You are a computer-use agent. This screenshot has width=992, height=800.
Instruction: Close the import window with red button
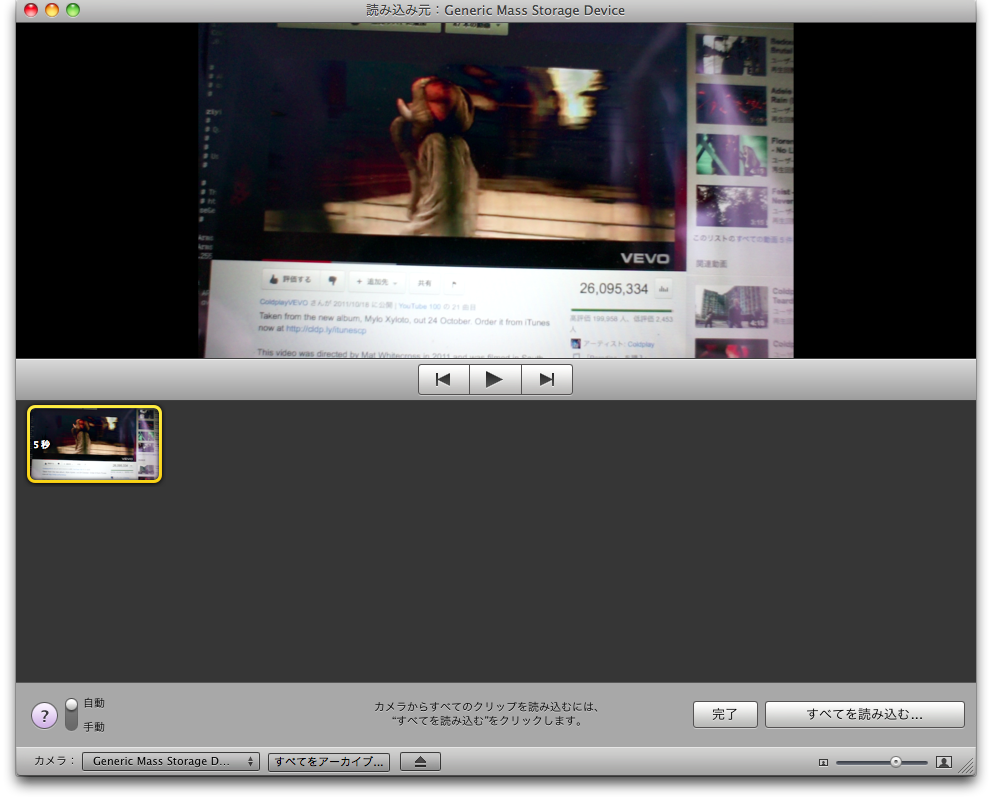[x=30, y=11]
